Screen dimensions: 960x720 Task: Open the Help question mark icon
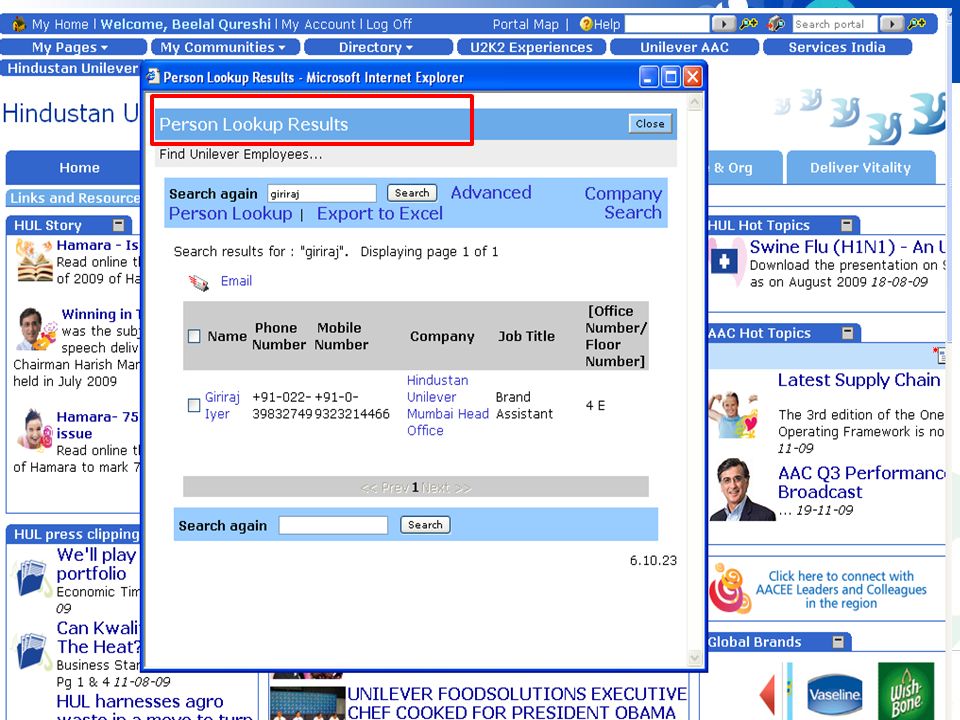click(586, 24)
